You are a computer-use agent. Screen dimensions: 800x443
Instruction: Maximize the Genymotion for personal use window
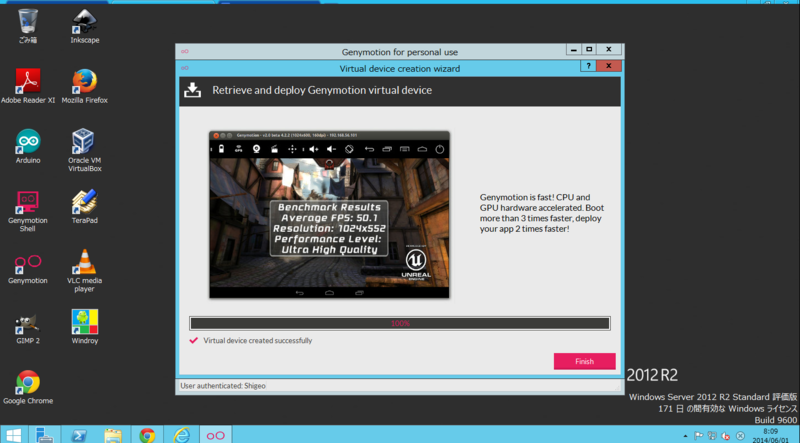[x=589, y=50]
